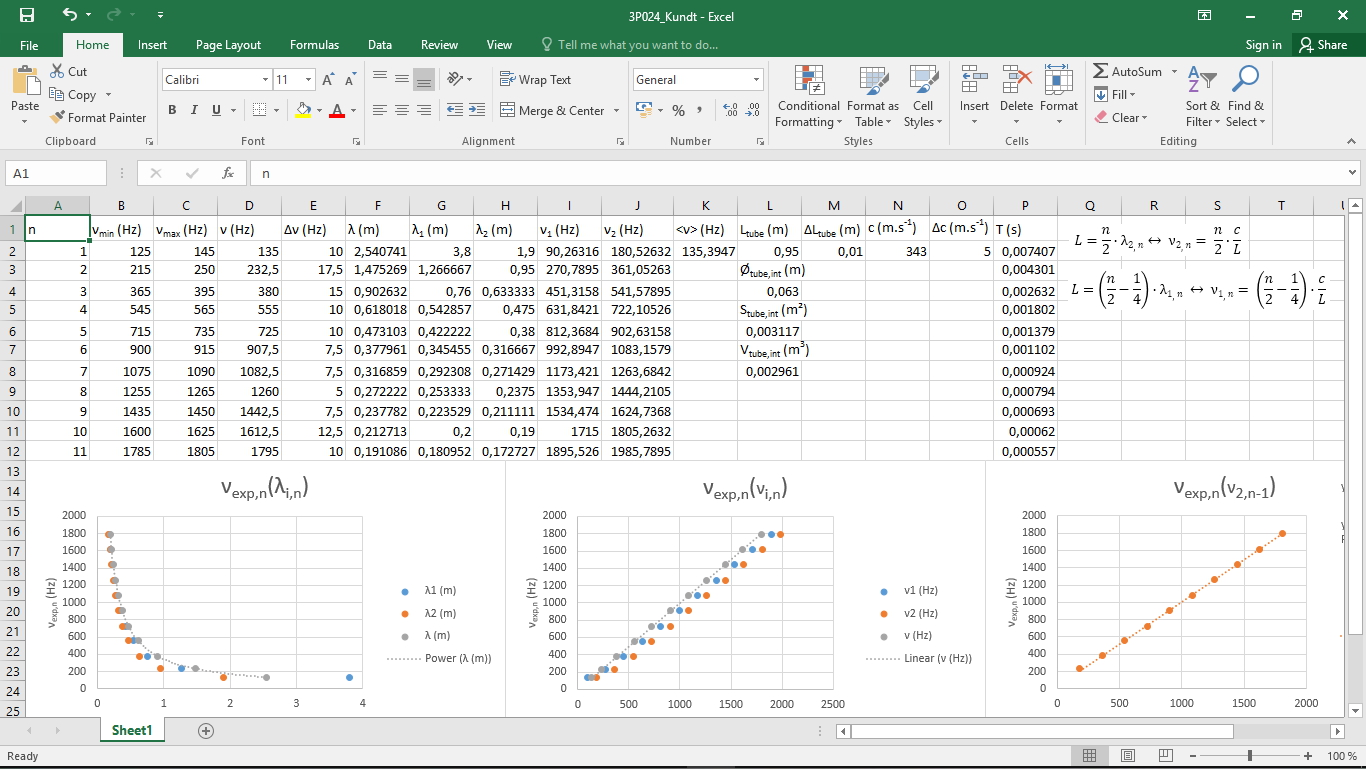The width and height of the screenshot is (1366, 769).
Task: Switch to the Formulas ribbon tab
Action: [x=314, y=45]
